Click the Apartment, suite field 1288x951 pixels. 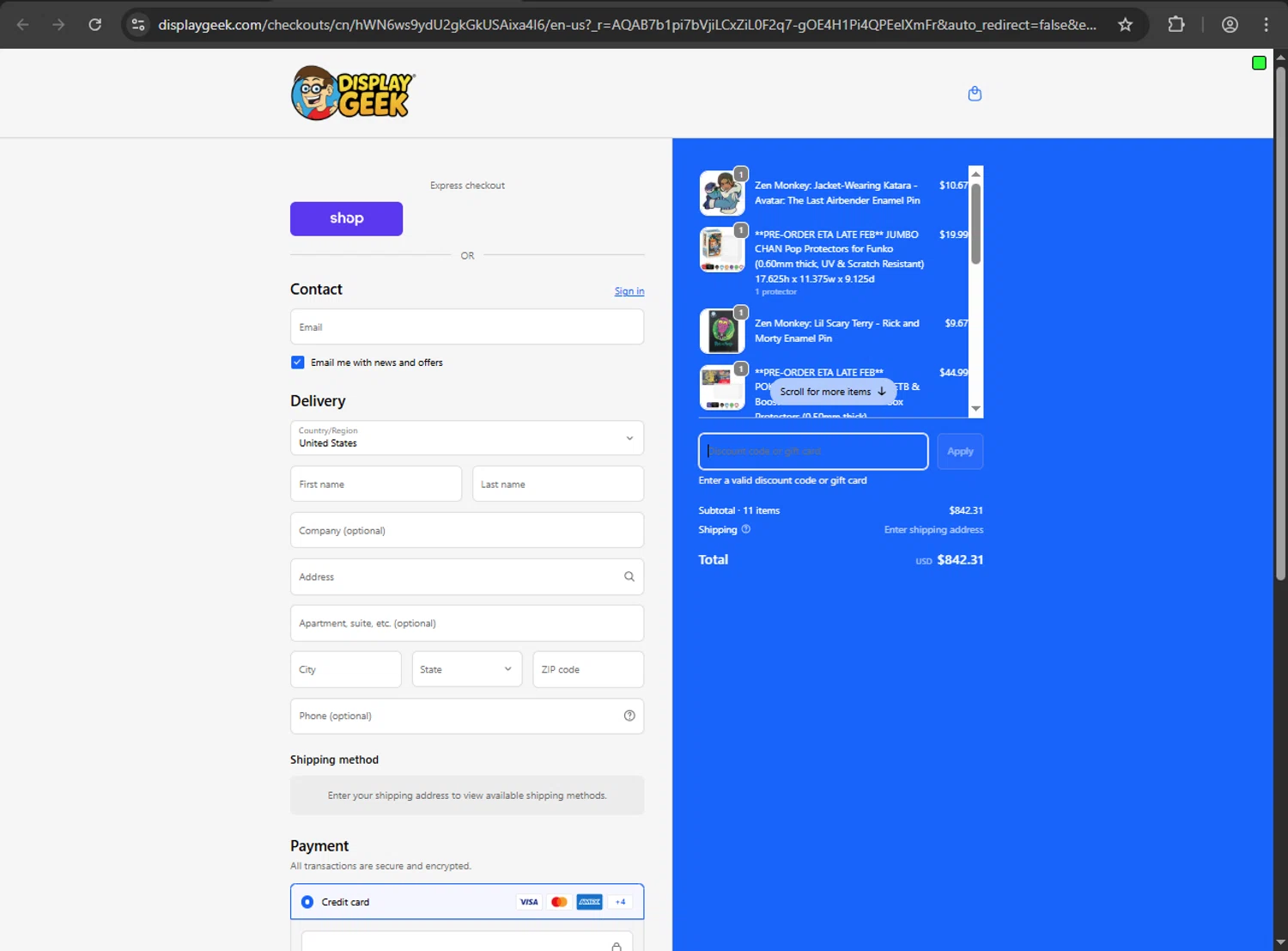467,623
